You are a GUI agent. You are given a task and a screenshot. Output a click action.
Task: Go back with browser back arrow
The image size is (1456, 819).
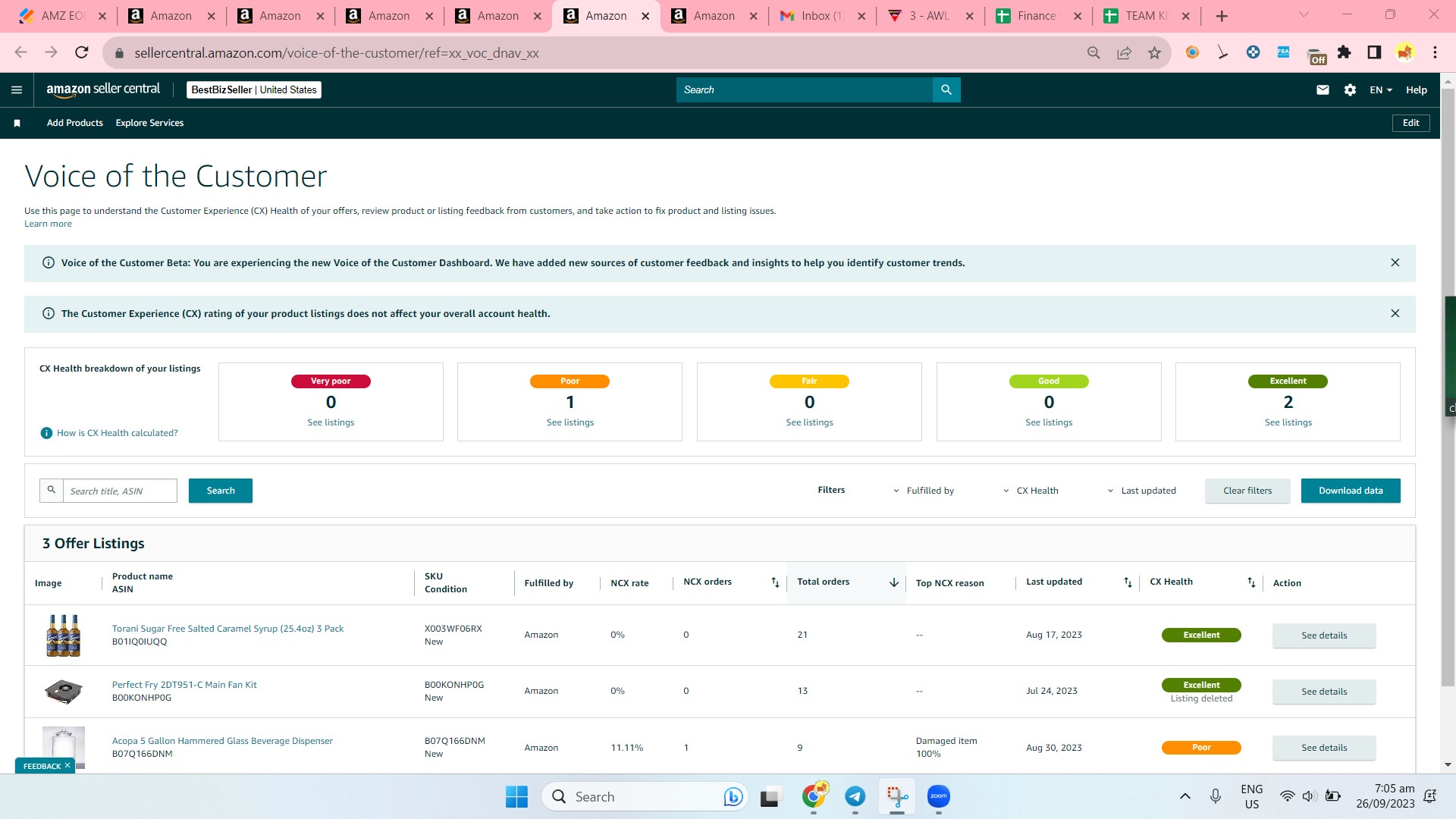[x=21, y=52]
